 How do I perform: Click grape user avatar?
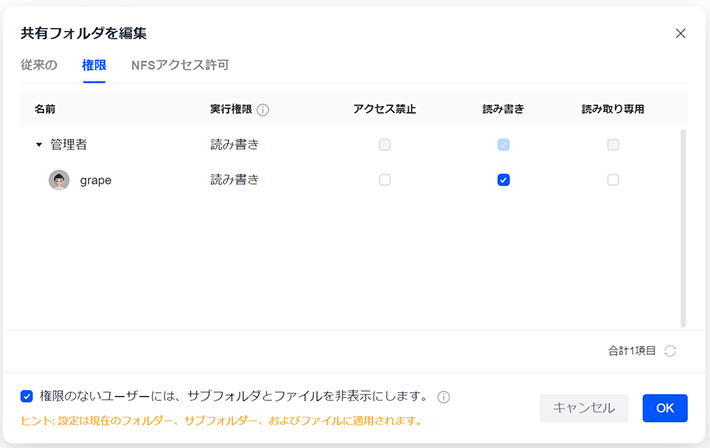(59, 180)
